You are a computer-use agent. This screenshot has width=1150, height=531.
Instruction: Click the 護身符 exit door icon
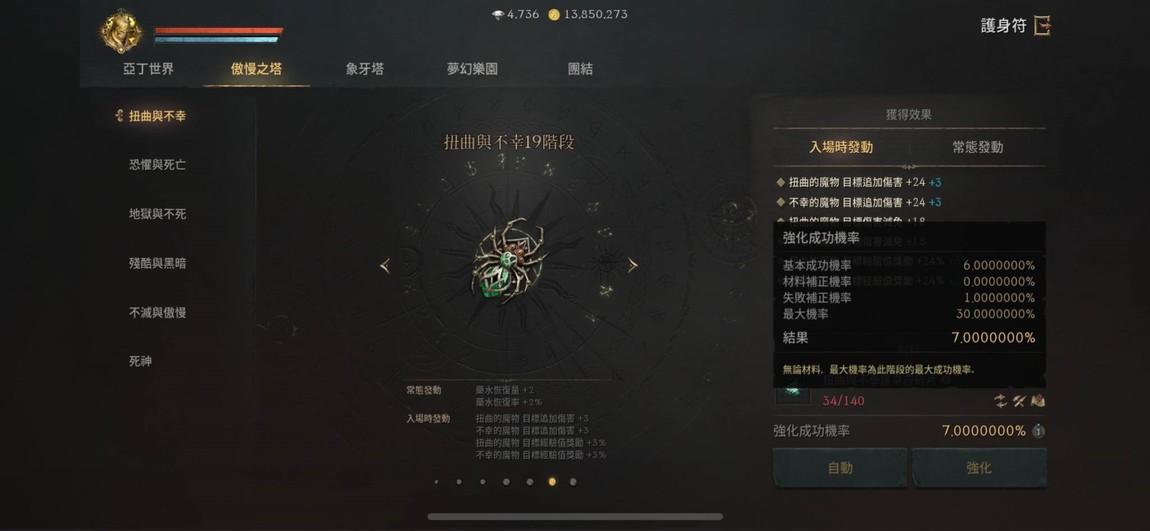pos(1042,26)
